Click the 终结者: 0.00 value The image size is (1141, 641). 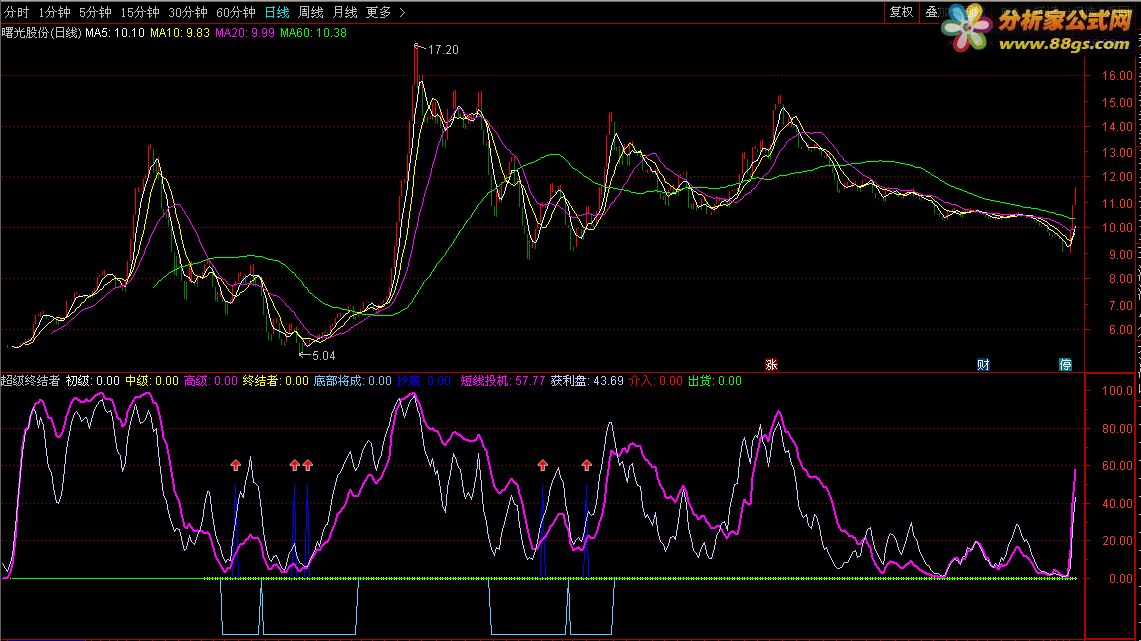coord(275,381)
